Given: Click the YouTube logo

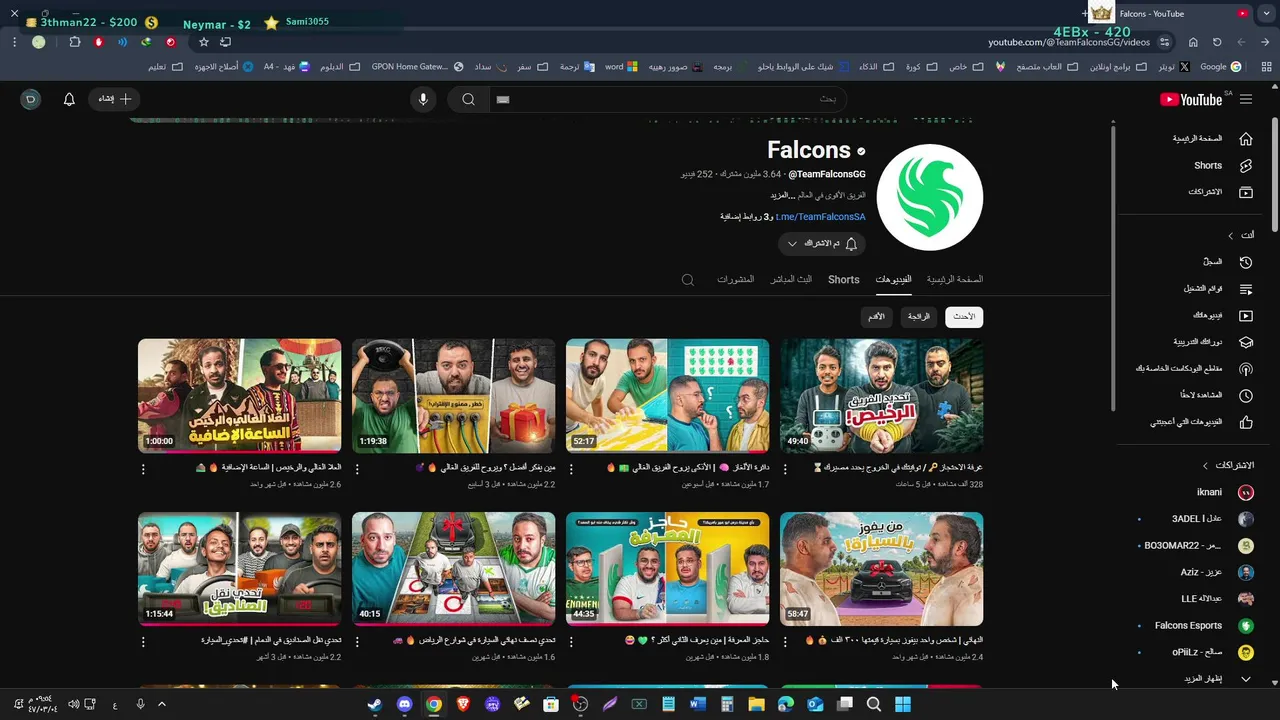Looking at the screenshot, I should click(x=1191, y=99).
